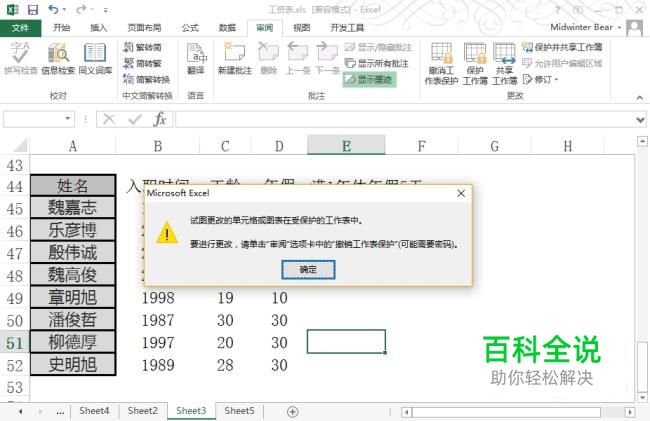Select column A header

(73, 145)
